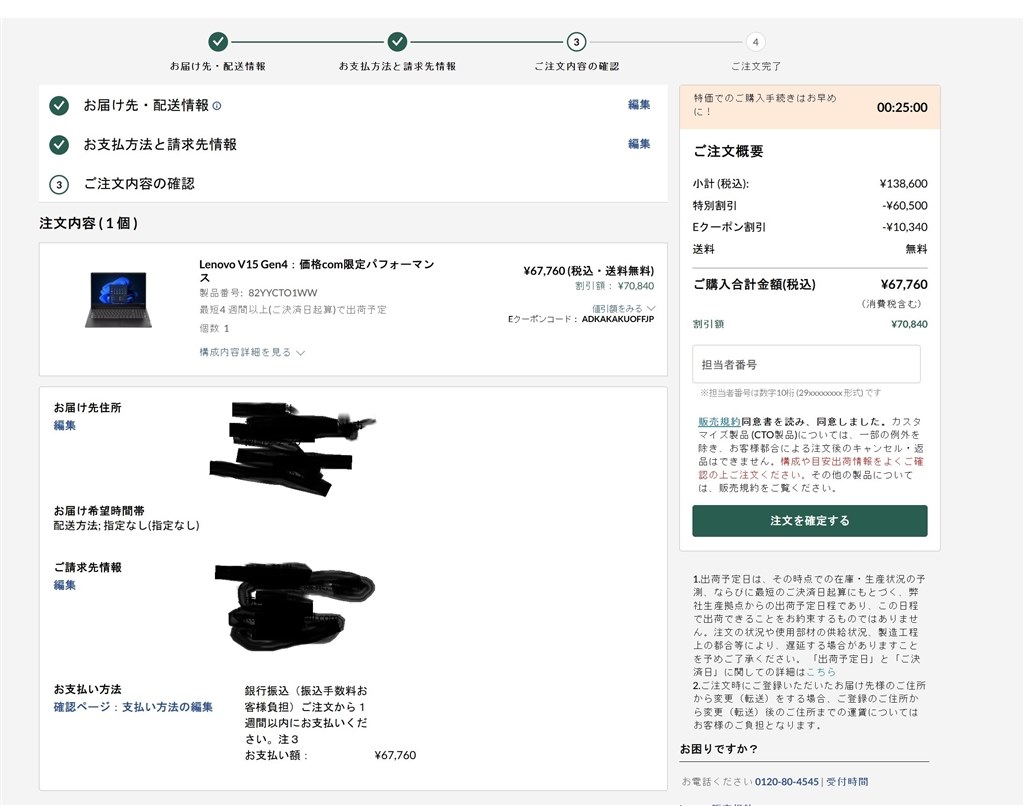Click circled 3 beside ご注文内容の確認
The height and width of the screenshot is (806, 1024).
coord(59,185)
